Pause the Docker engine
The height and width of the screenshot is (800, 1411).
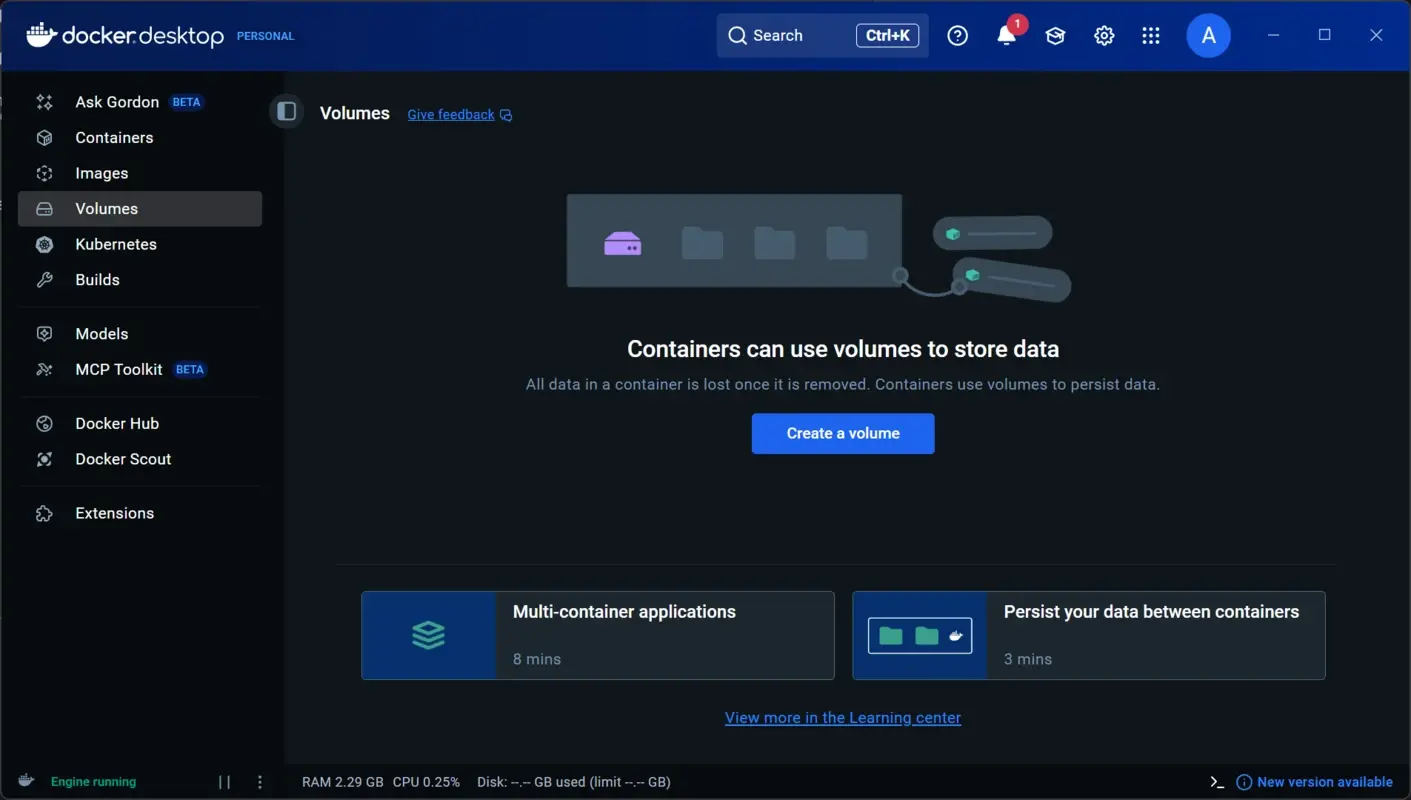(x=223, y=781)
